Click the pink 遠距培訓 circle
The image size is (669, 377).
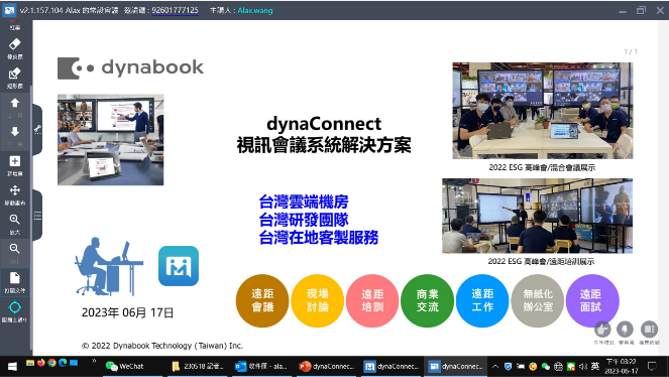pos(372,301)
